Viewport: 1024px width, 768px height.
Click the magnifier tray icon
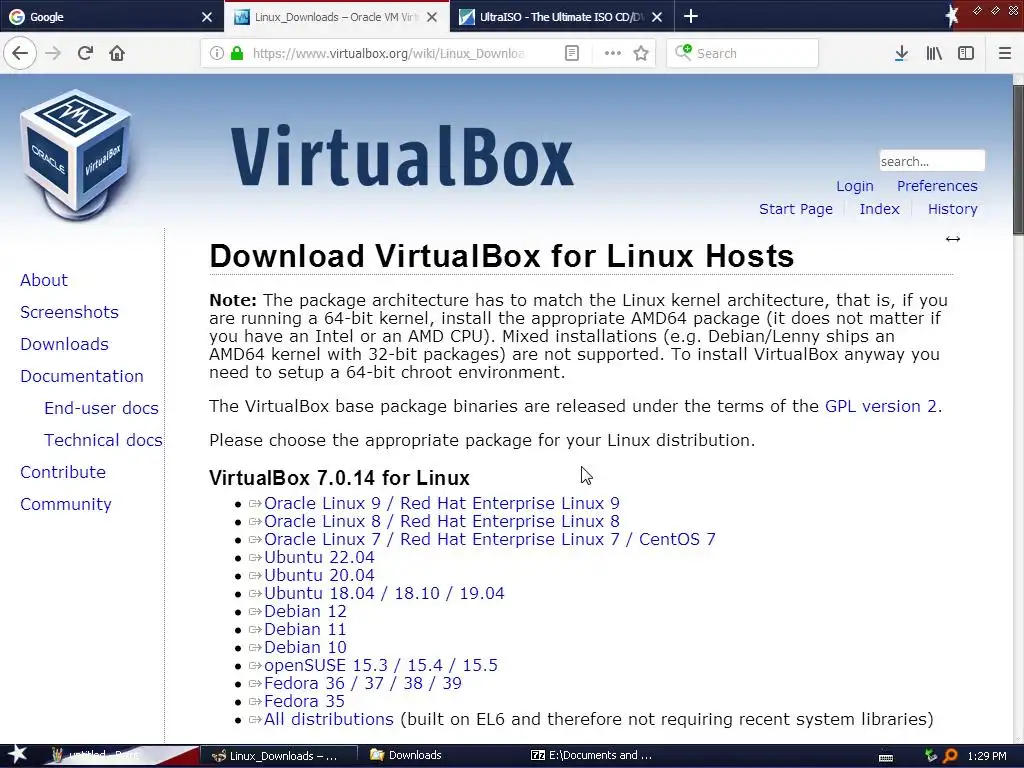pos(950,756)
